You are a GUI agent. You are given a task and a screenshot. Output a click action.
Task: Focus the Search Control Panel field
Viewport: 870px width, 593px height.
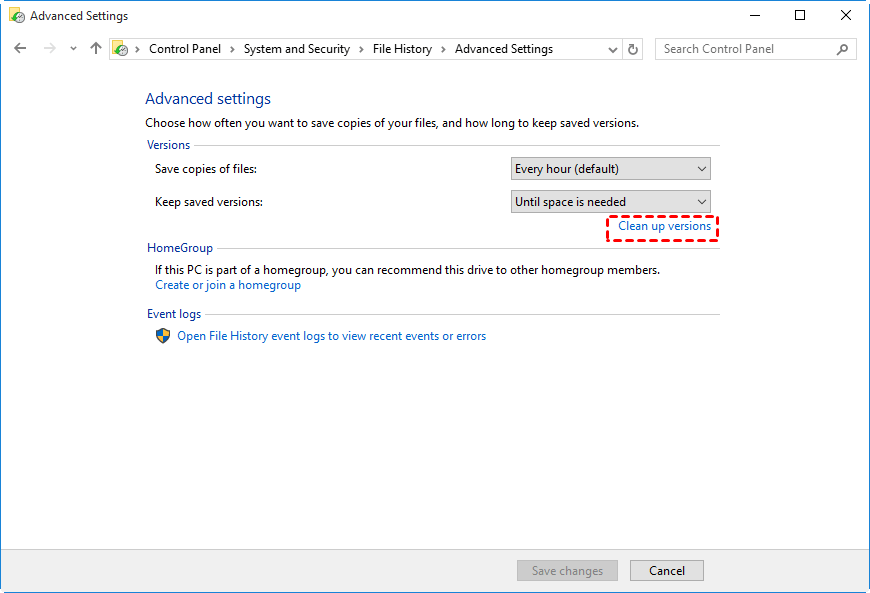[x=745, y=49]
